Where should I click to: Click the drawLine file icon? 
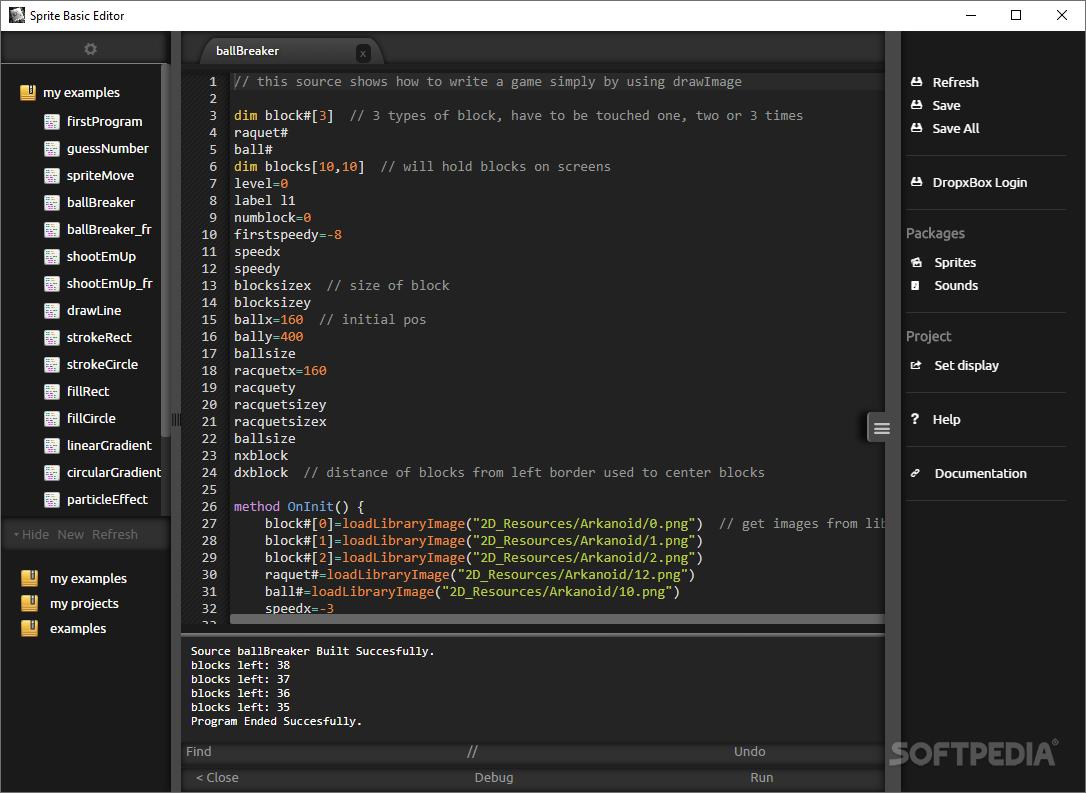point(52,311)
